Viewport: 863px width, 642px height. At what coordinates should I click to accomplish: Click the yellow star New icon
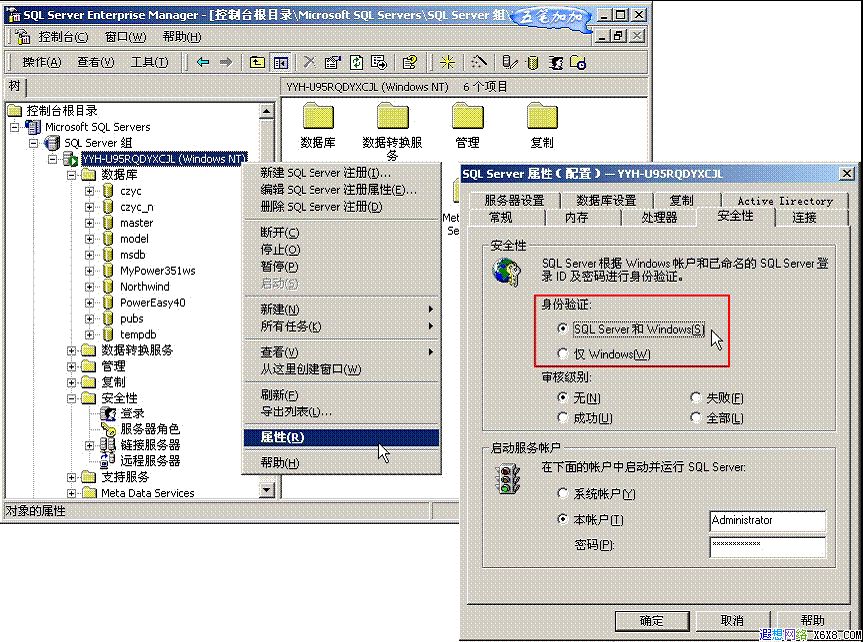[447, 62]
